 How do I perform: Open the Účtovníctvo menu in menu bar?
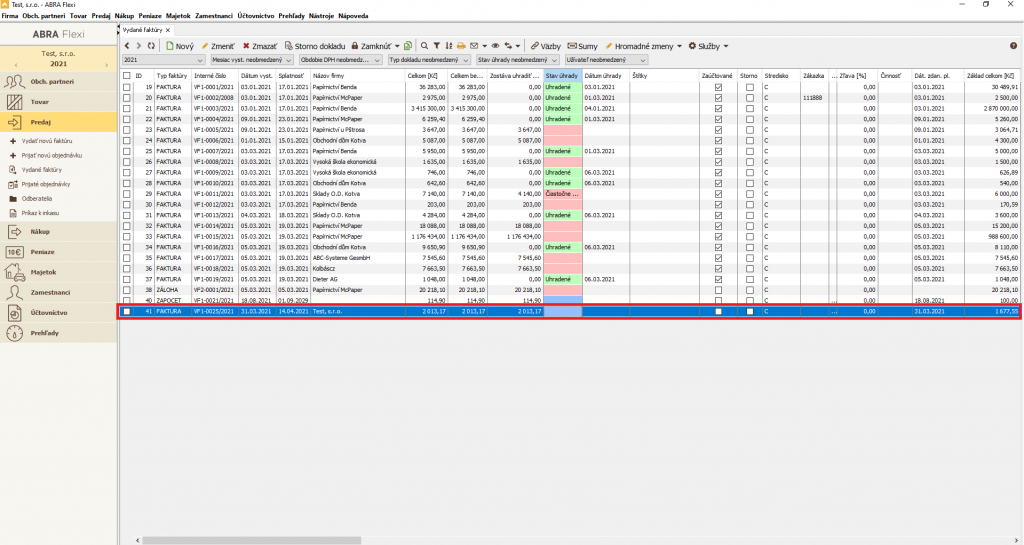[256, 16]
